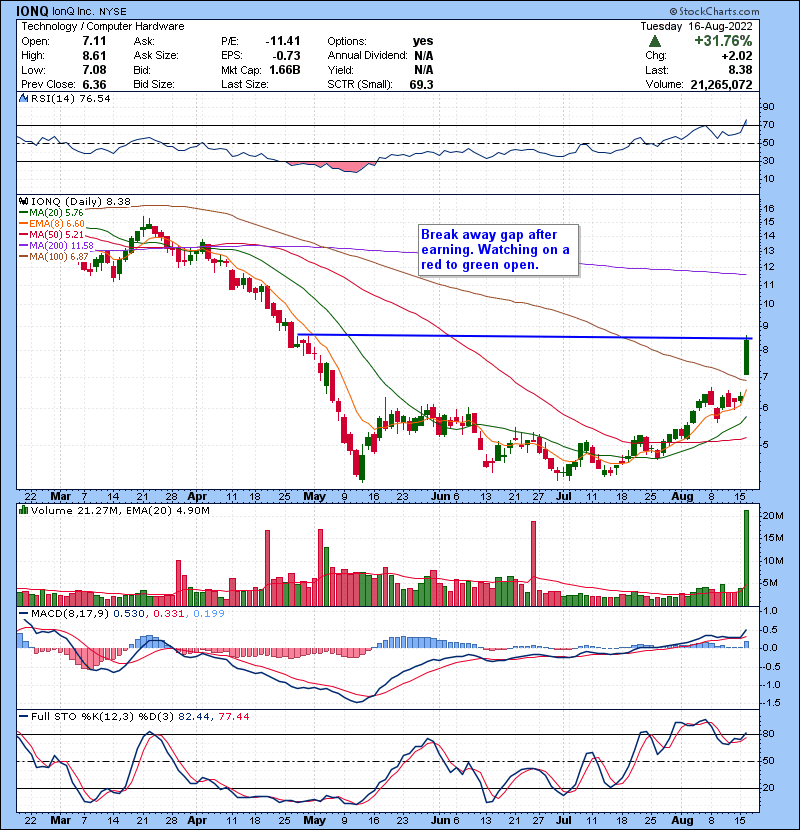Click the Chg value +2.02

738,56
